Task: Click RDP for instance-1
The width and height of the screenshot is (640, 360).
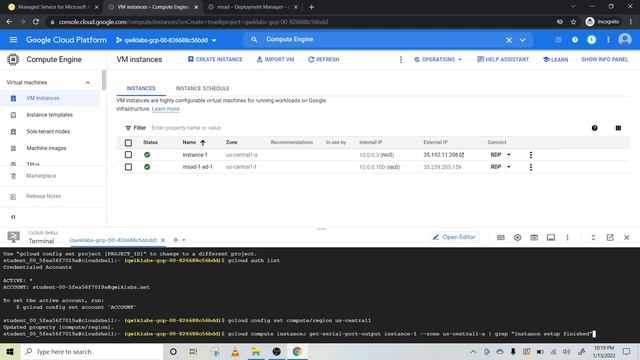Action: 496,155
